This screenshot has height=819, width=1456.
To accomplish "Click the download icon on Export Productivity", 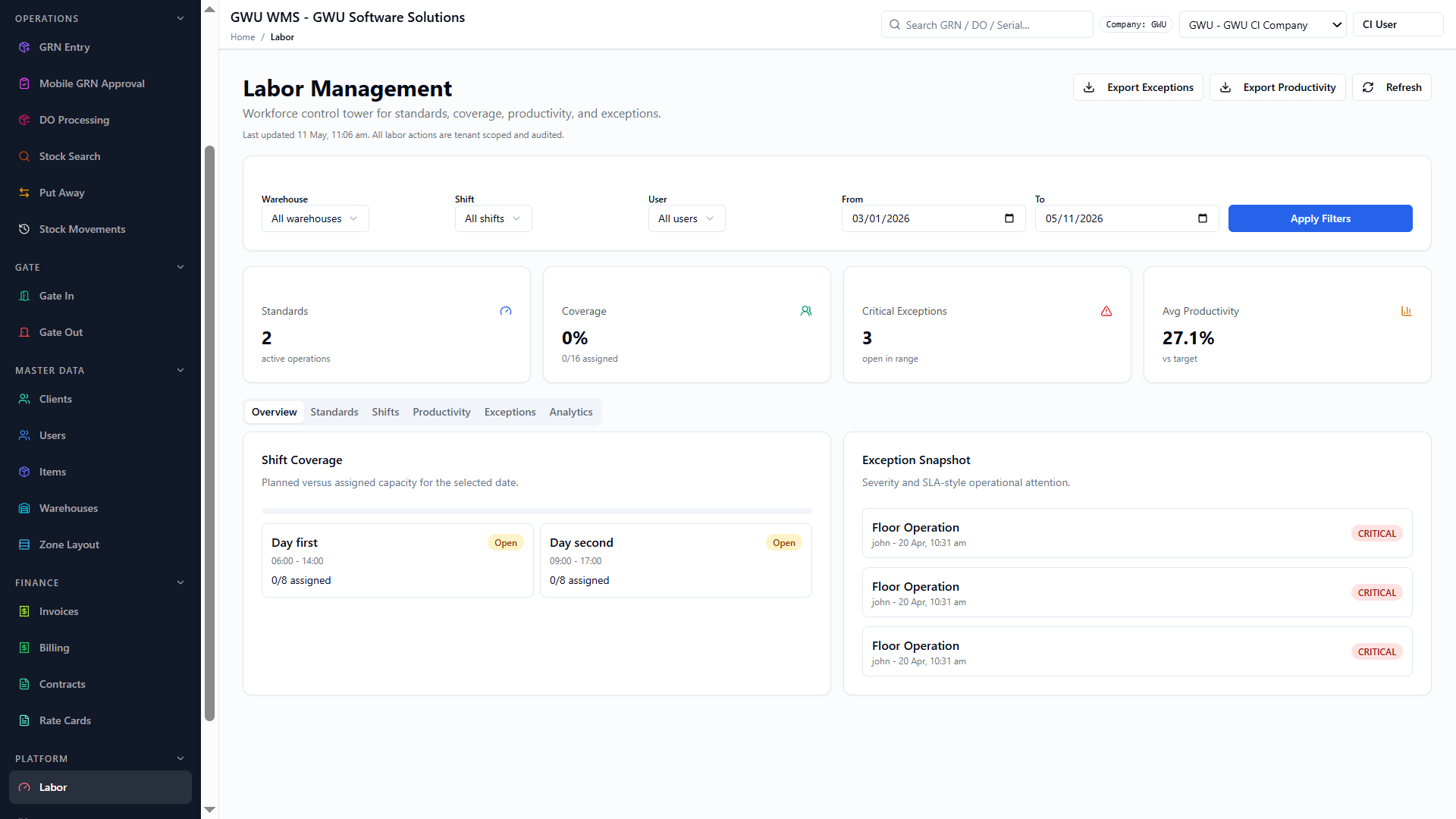I will click(1225, 87).
